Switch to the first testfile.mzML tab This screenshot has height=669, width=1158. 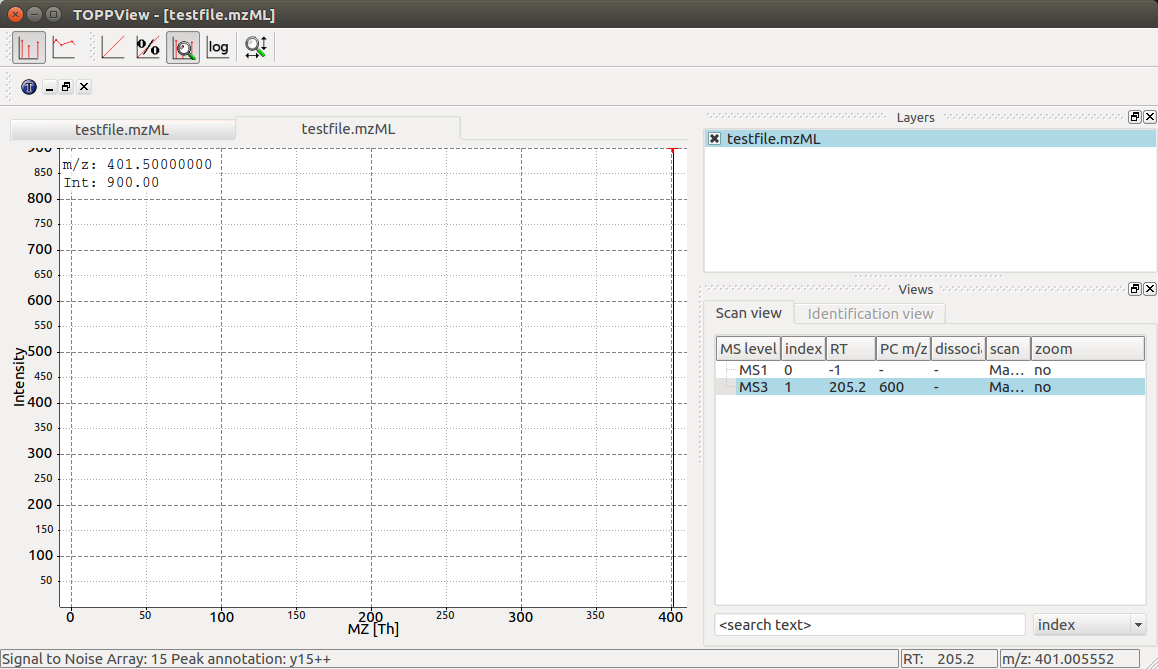coord(123,130)
